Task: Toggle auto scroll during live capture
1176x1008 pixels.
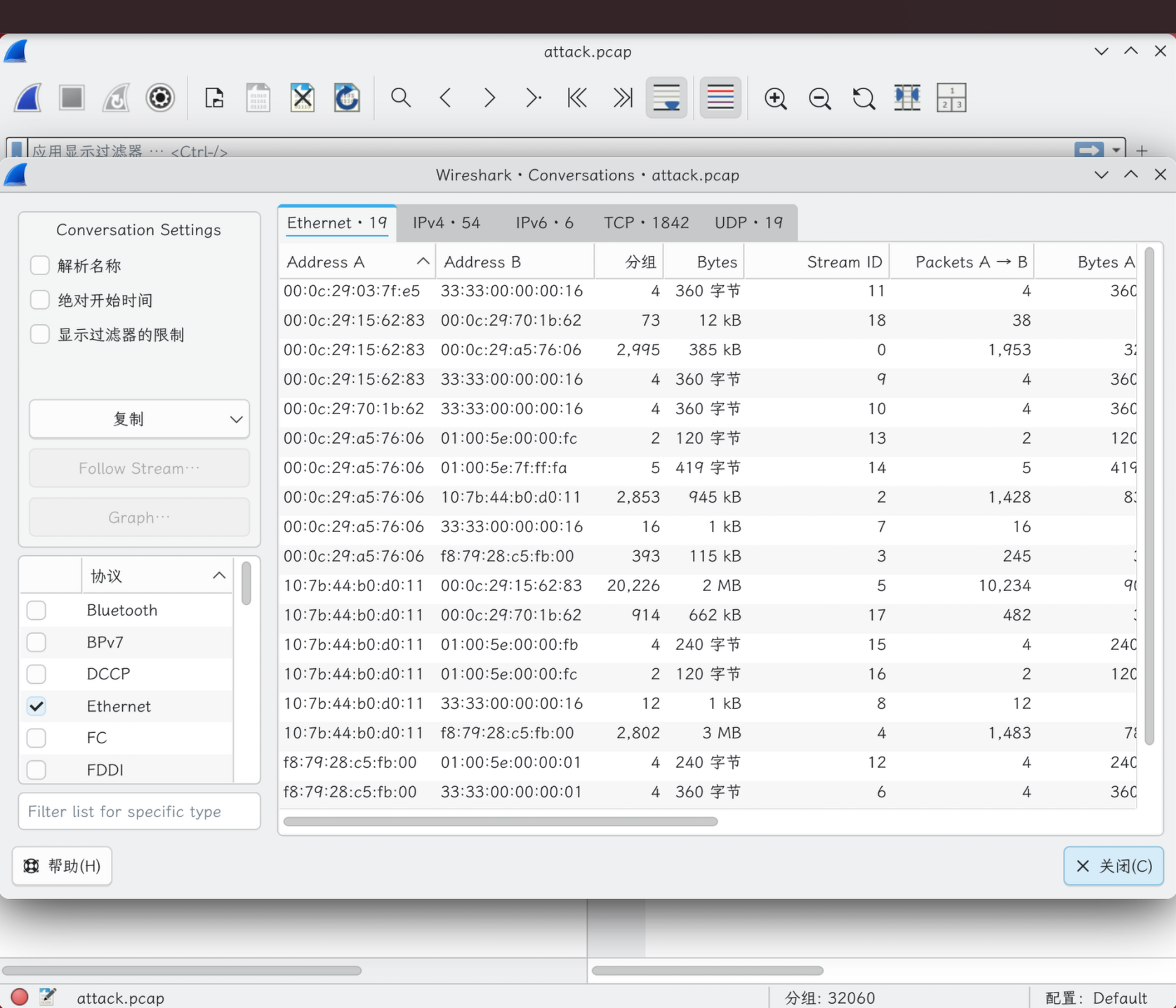Action: click(666, 98)
